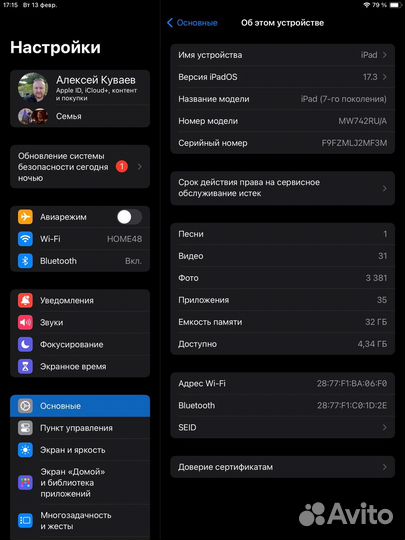Viewport: 405px width, 540px height.
Task: Open Фокусирование settings
Action: (x=80, y=344)
